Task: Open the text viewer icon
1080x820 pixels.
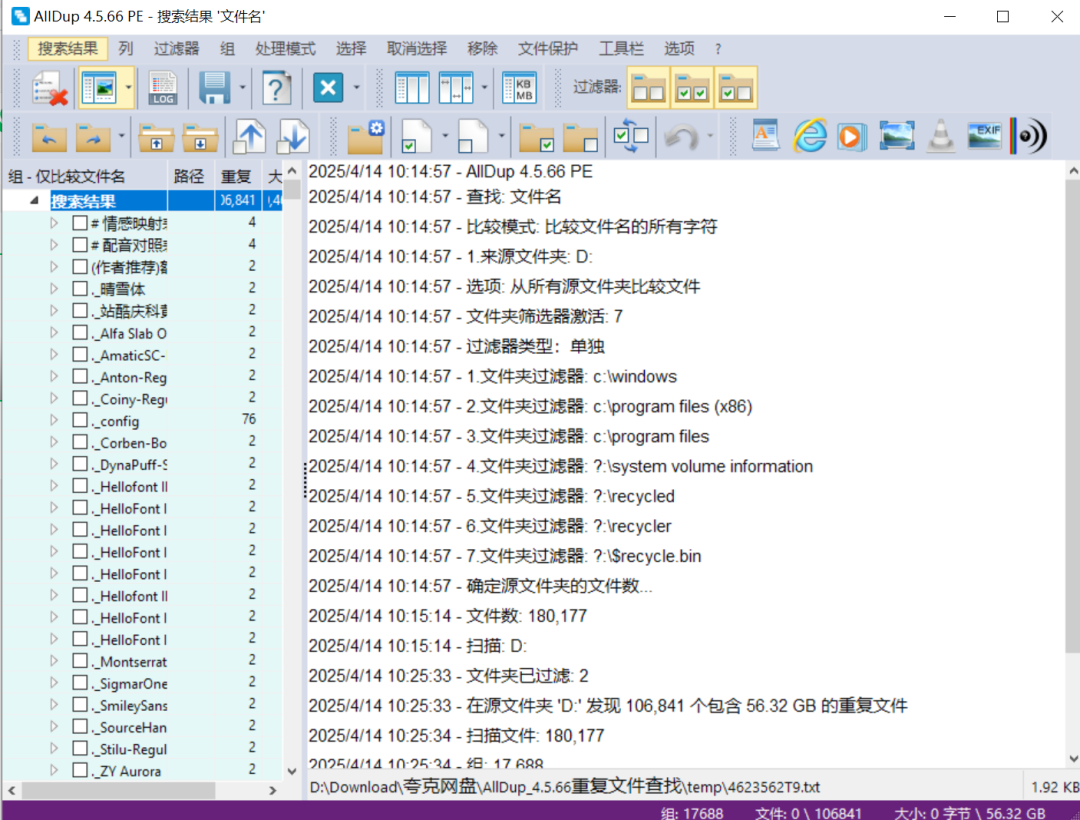Action: click(x=765, y=135)
